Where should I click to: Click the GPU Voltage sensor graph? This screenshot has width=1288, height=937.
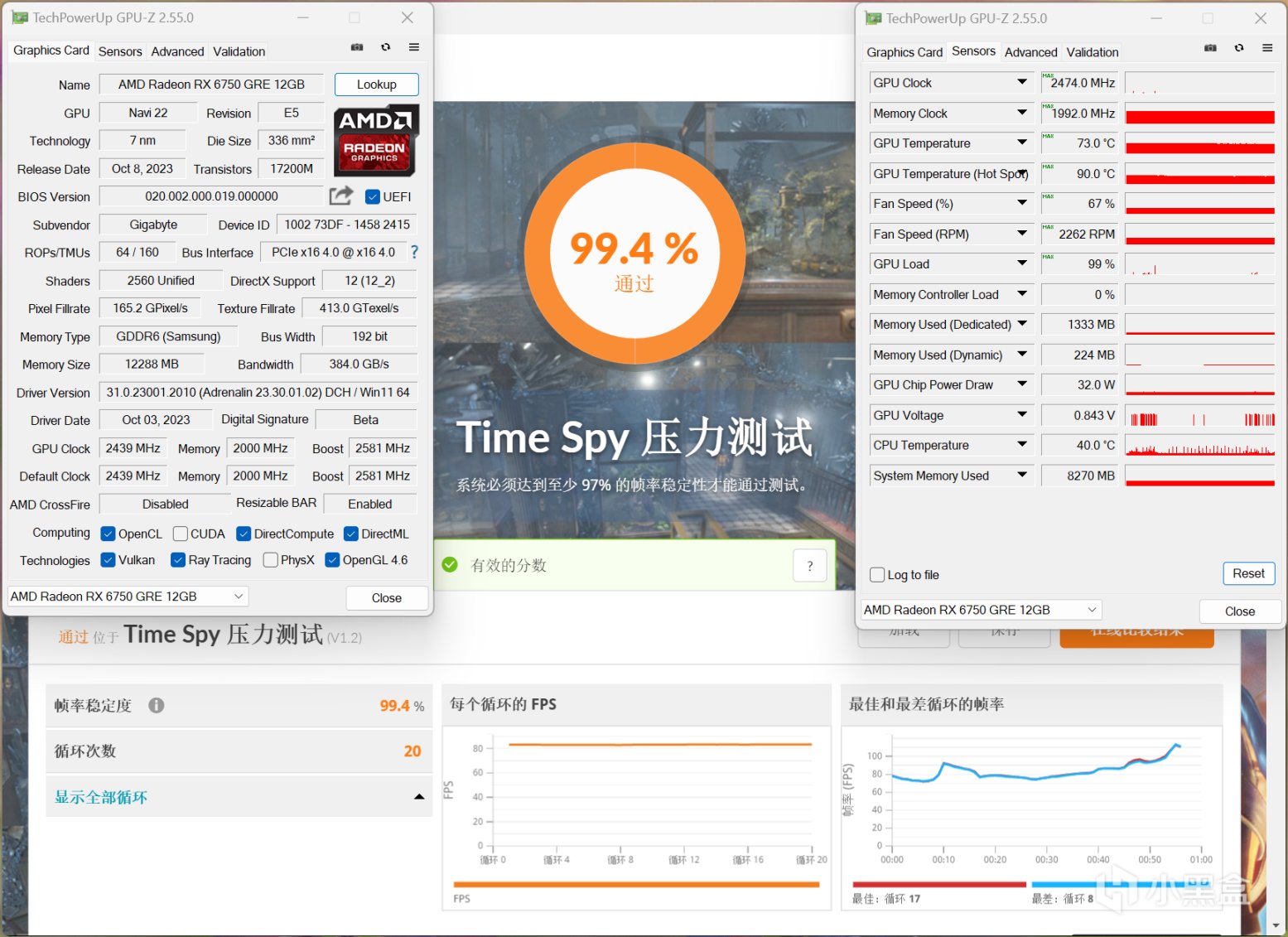tap(1199, 415)
